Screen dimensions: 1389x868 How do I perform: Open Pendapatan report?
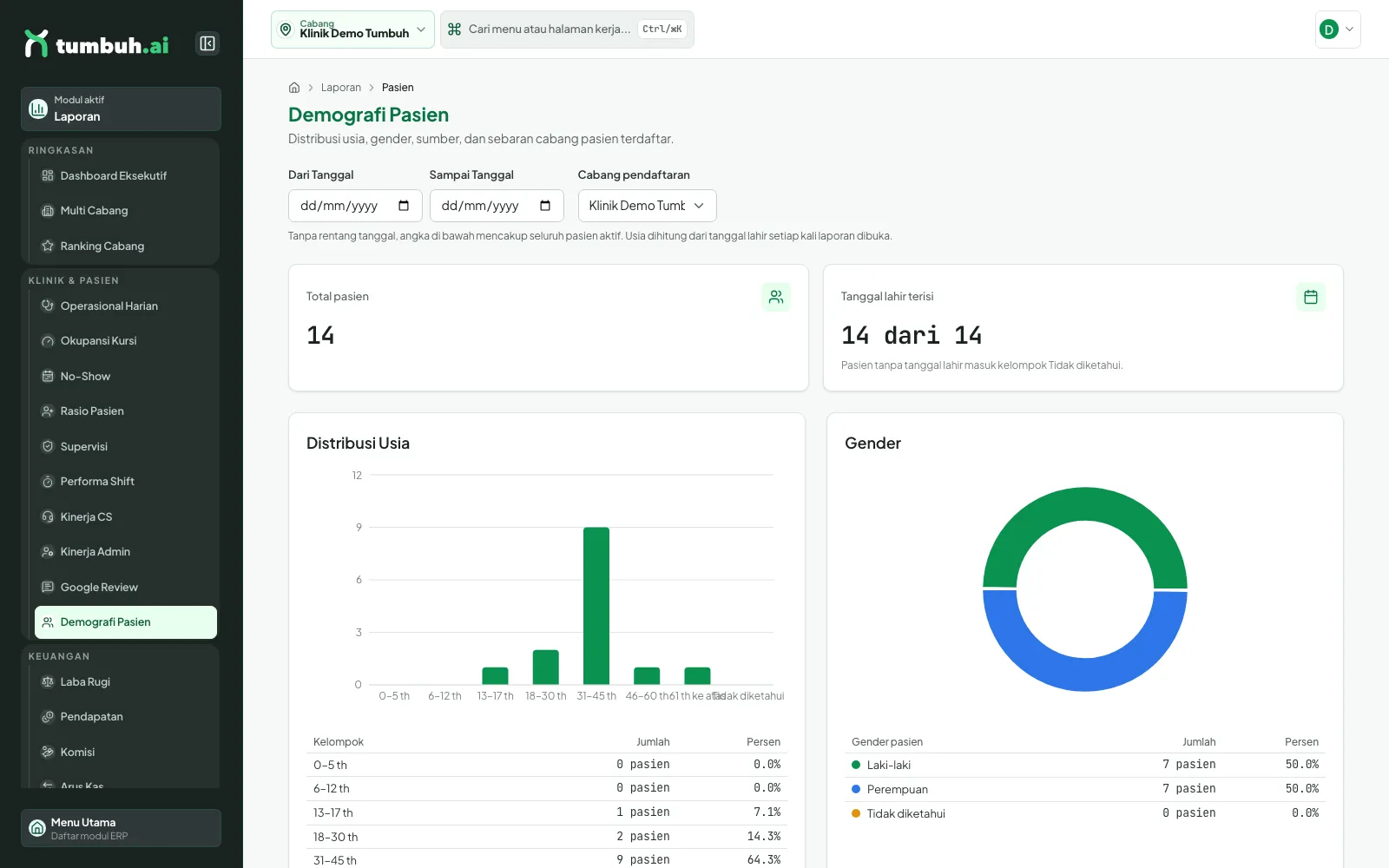click(126, 717)
